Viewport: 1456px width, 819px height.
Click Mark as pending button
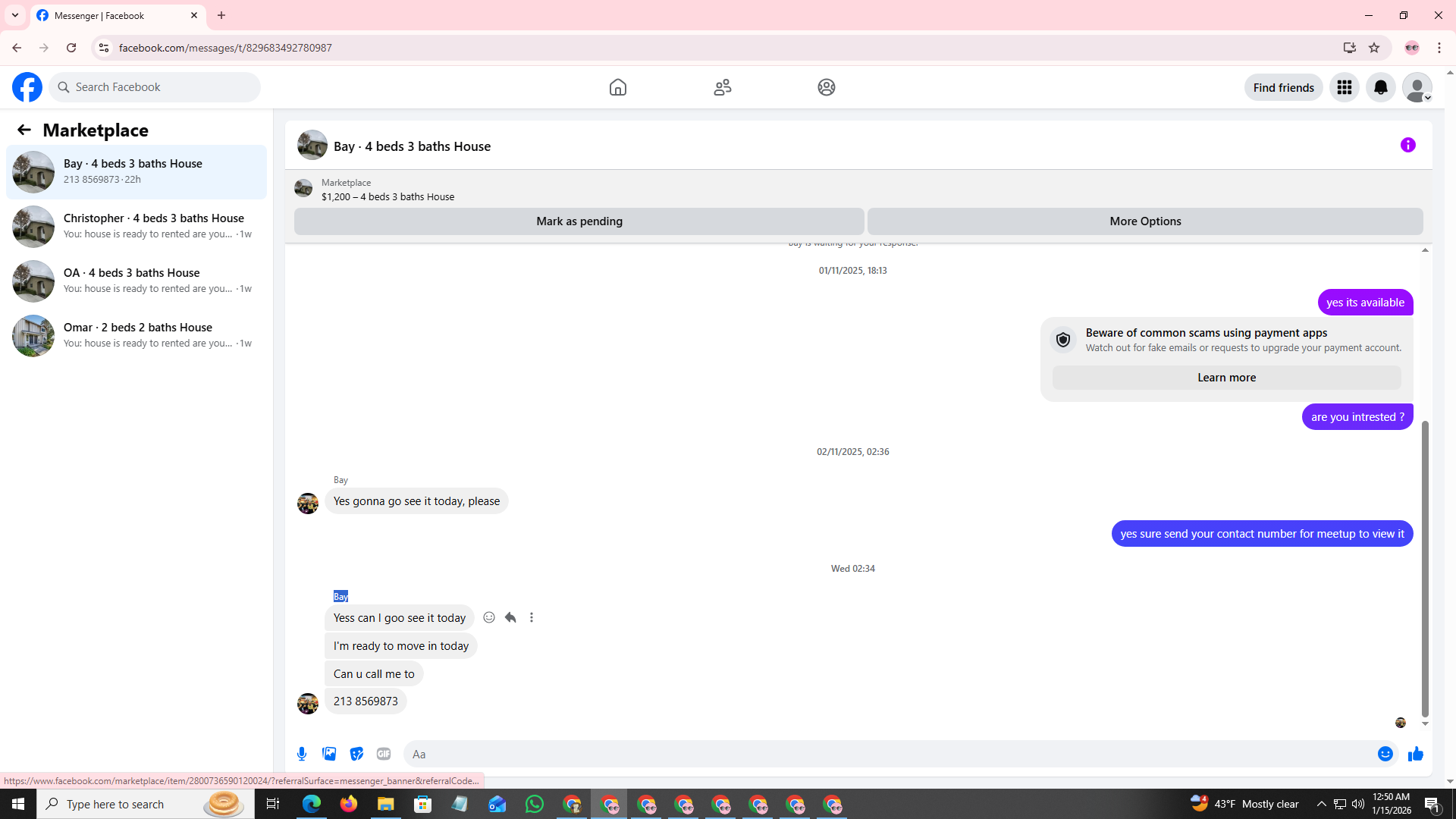(579, 221)
